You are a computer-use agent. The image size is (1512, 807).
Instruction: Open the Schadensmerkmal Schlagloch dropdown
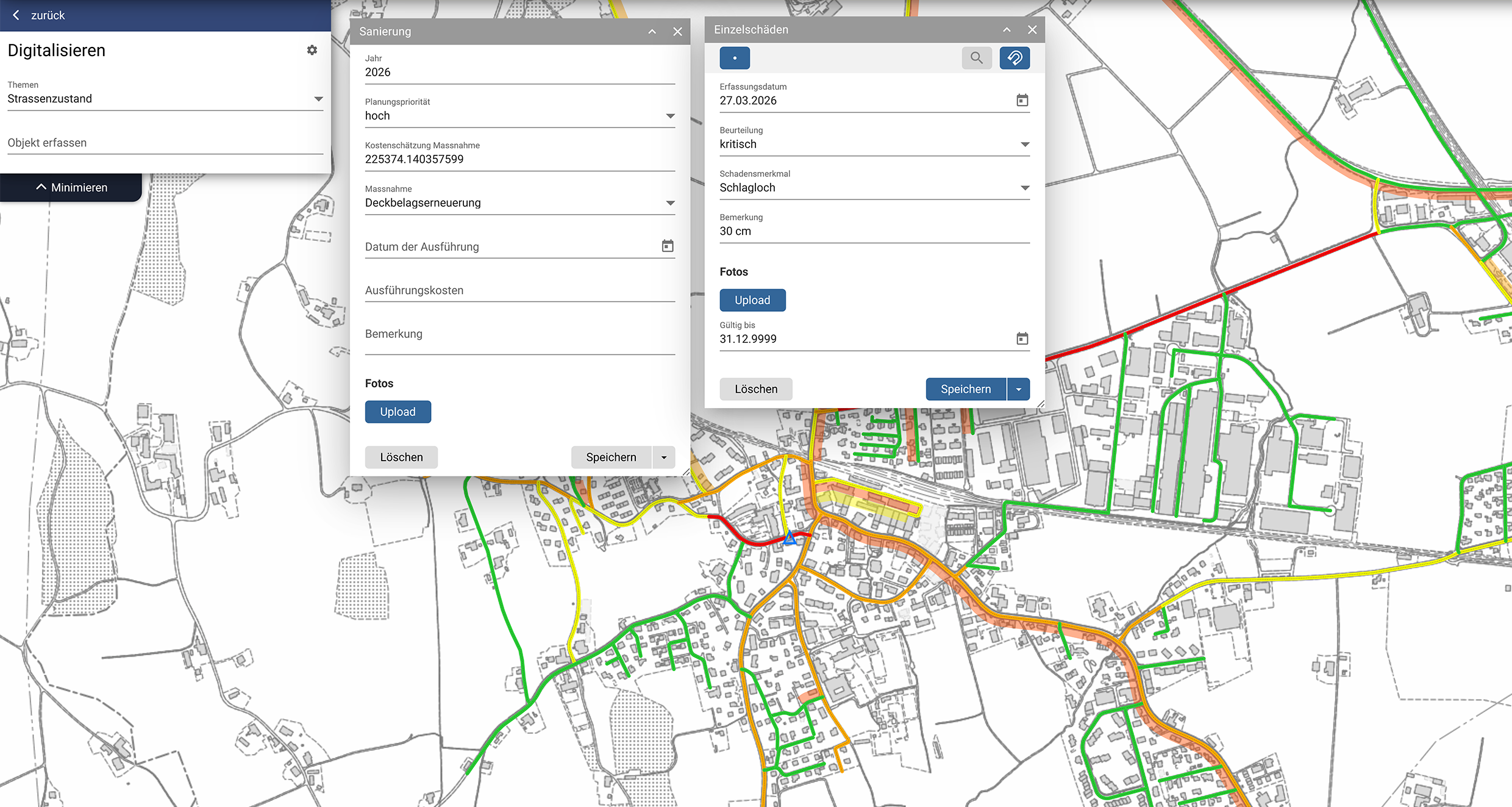[x=1025, y=188]
